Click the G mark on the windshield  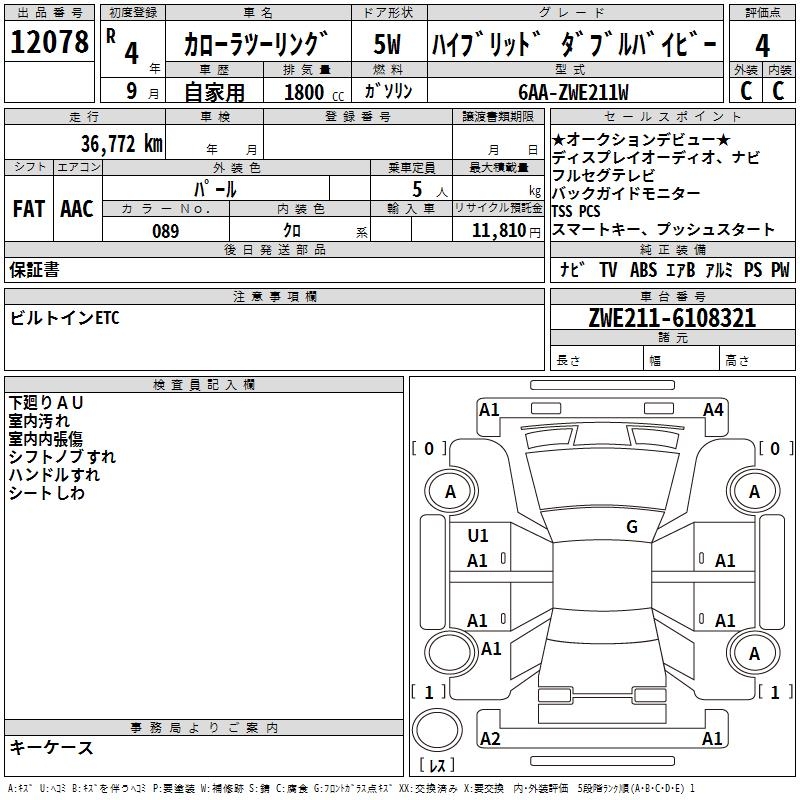(631, 527)
